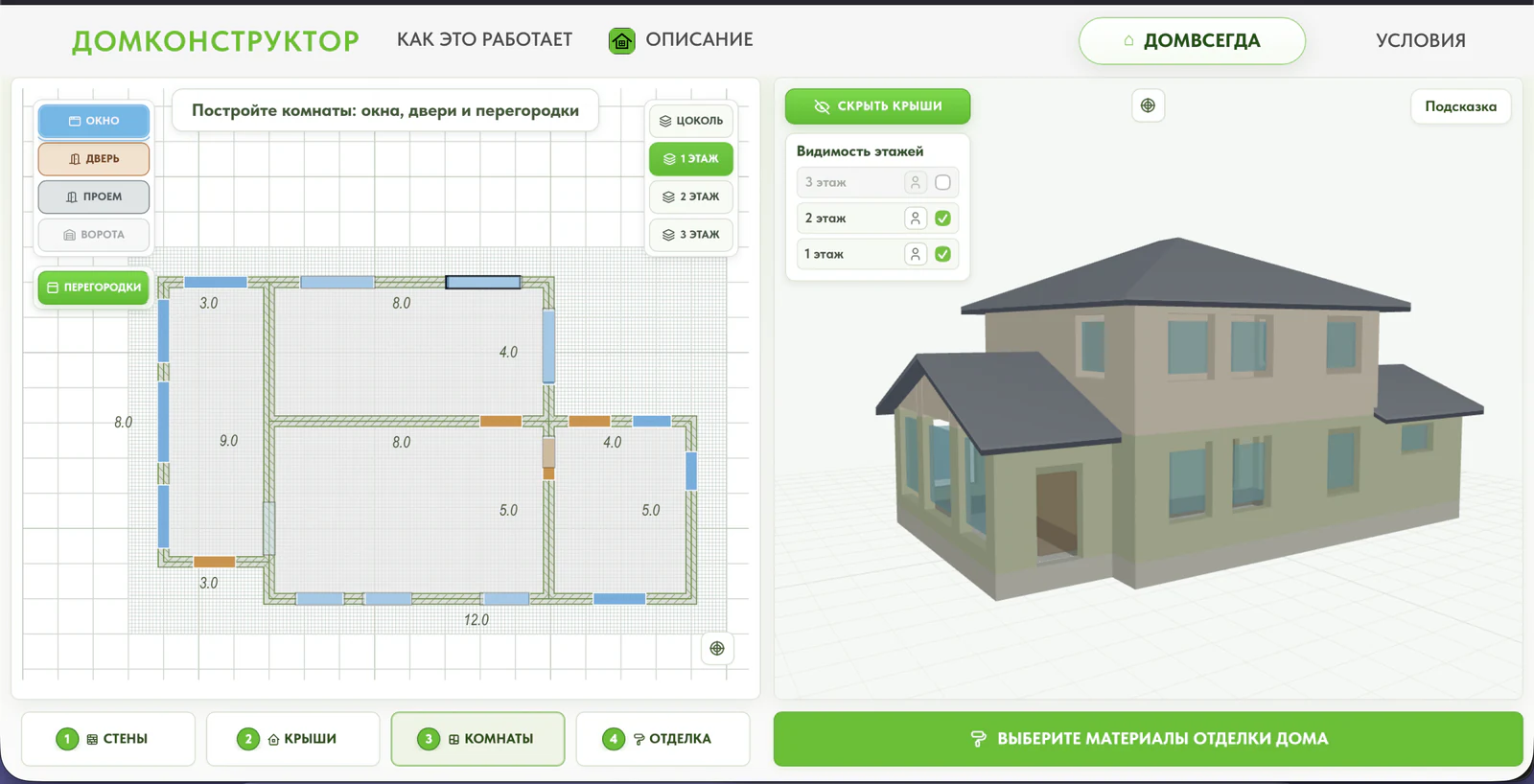Switch to the 3 ЭТАЖ floor

click(691, 235)
